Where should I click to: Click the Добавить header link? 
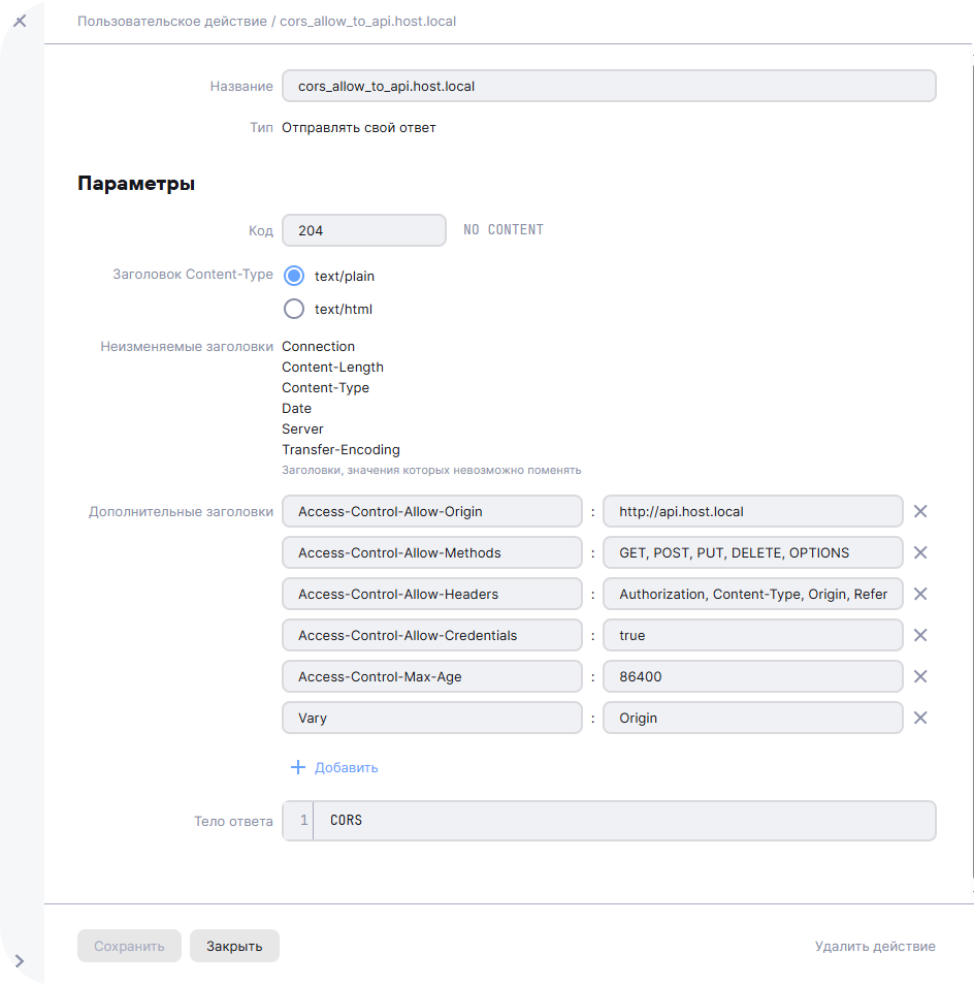(x=346, y=768)
